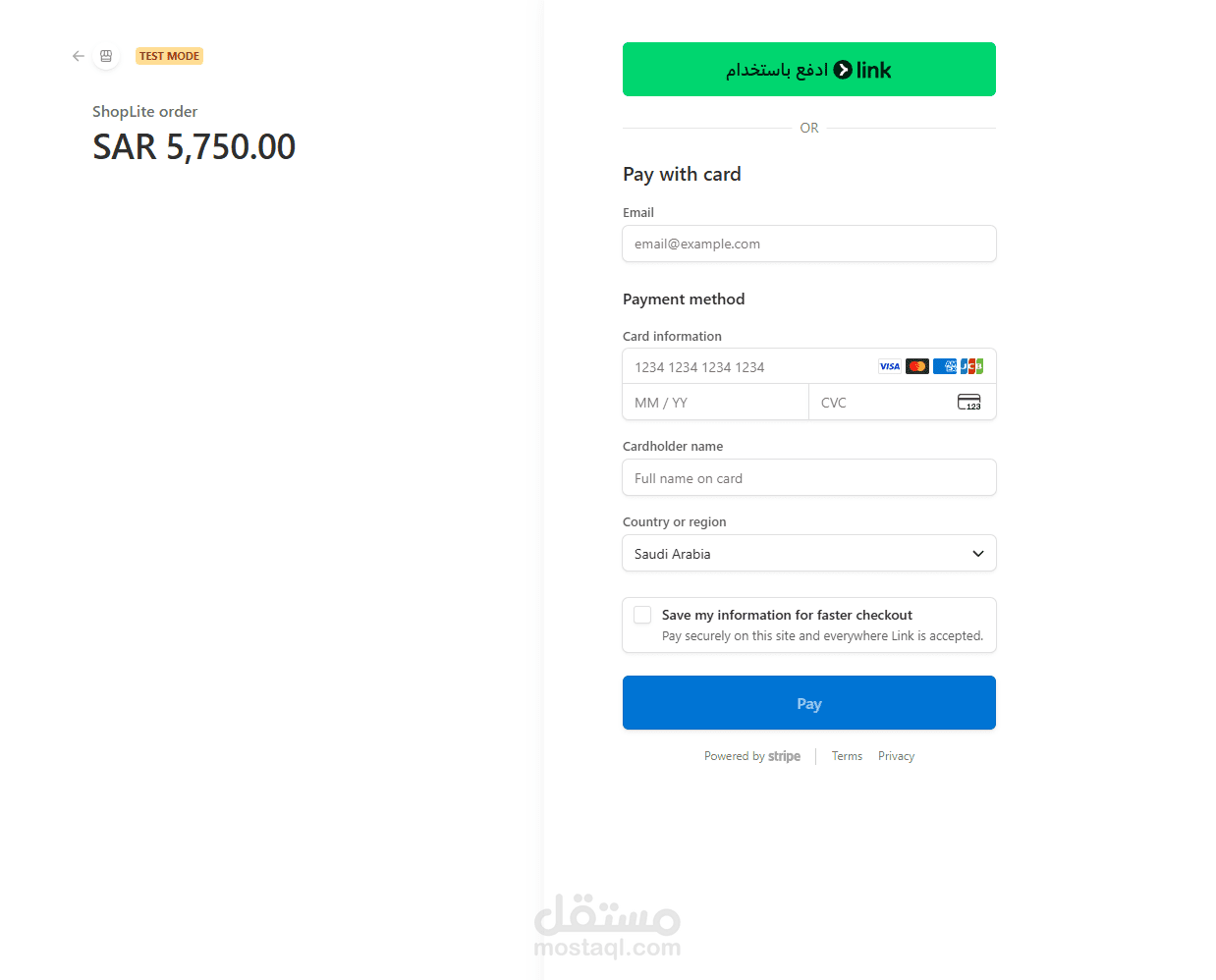Click the American Express logo

(x=945, y=366)
